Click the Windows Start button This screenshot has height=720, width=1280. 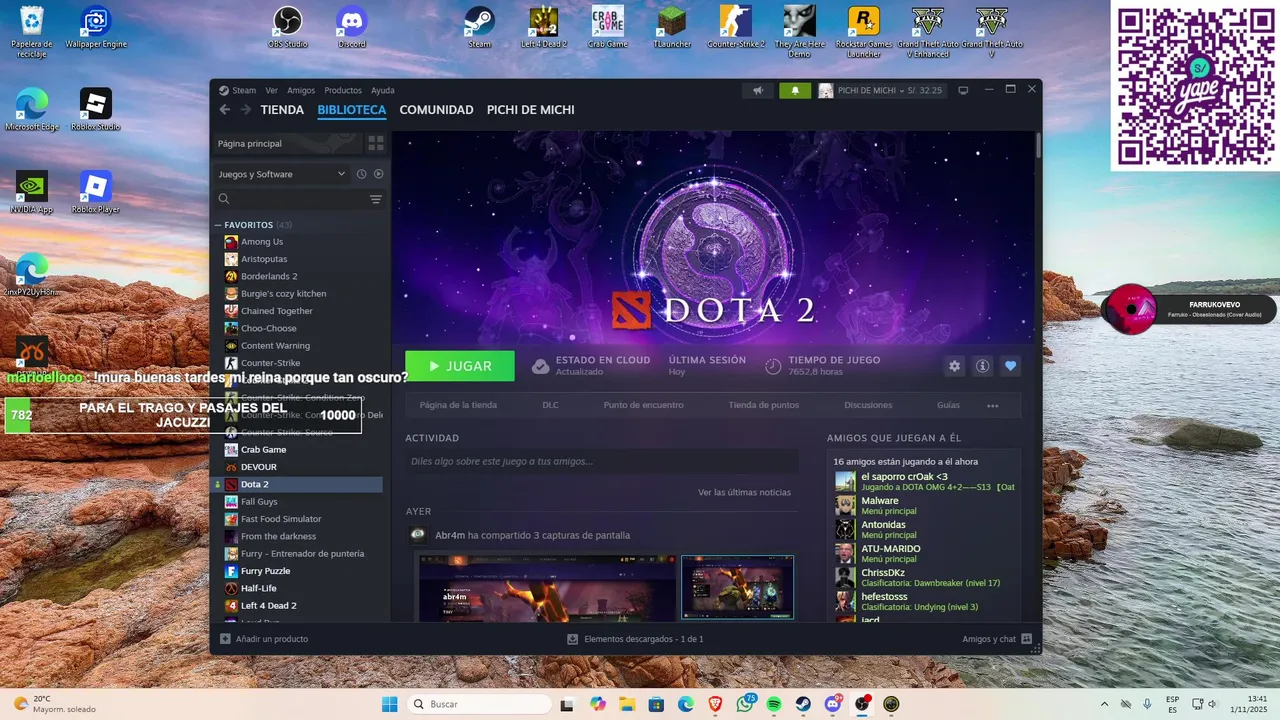(x=390, y=704)
